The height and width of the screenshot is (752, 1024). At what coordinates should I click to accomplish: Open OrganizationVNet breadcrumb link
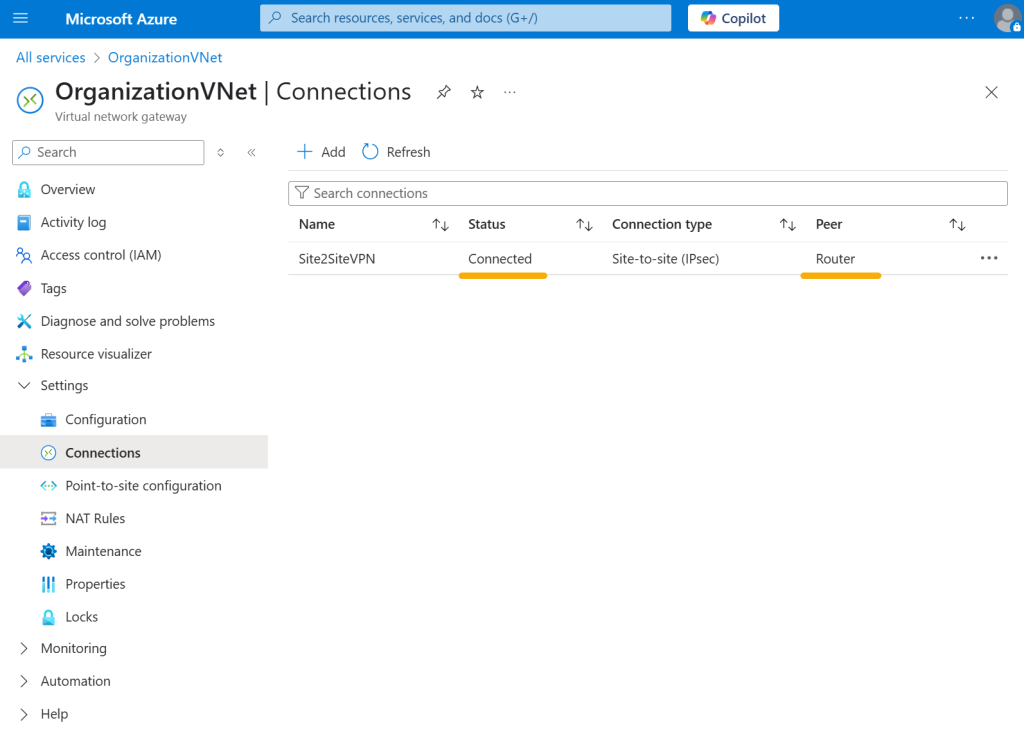coord(165,57)
